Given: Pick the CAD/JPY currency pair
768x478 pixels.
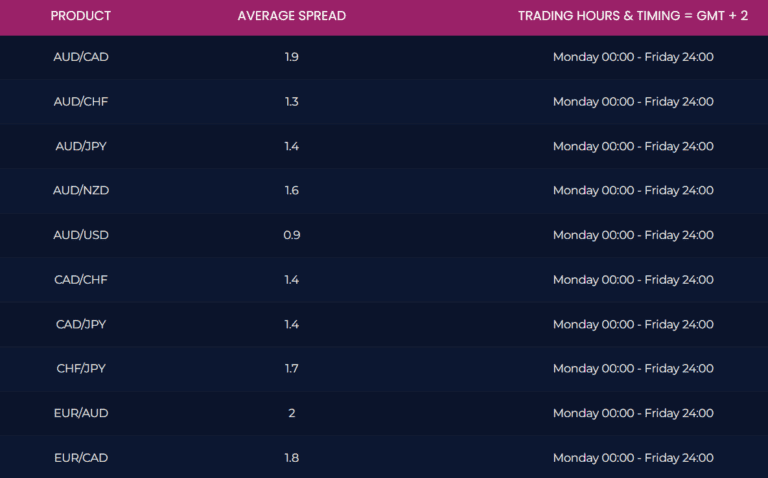Looking at the screenshot, I should (x=81, y=324).
